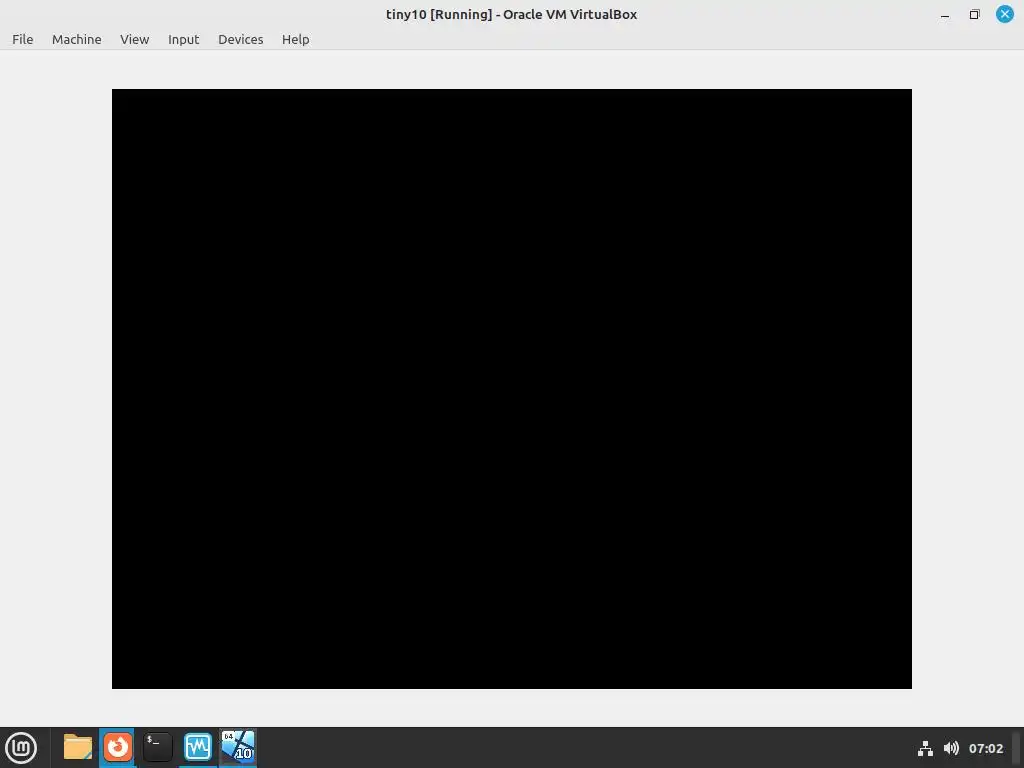Open the volume tray icon
Screen dimensions: 1024x768
tap(952, 748)
